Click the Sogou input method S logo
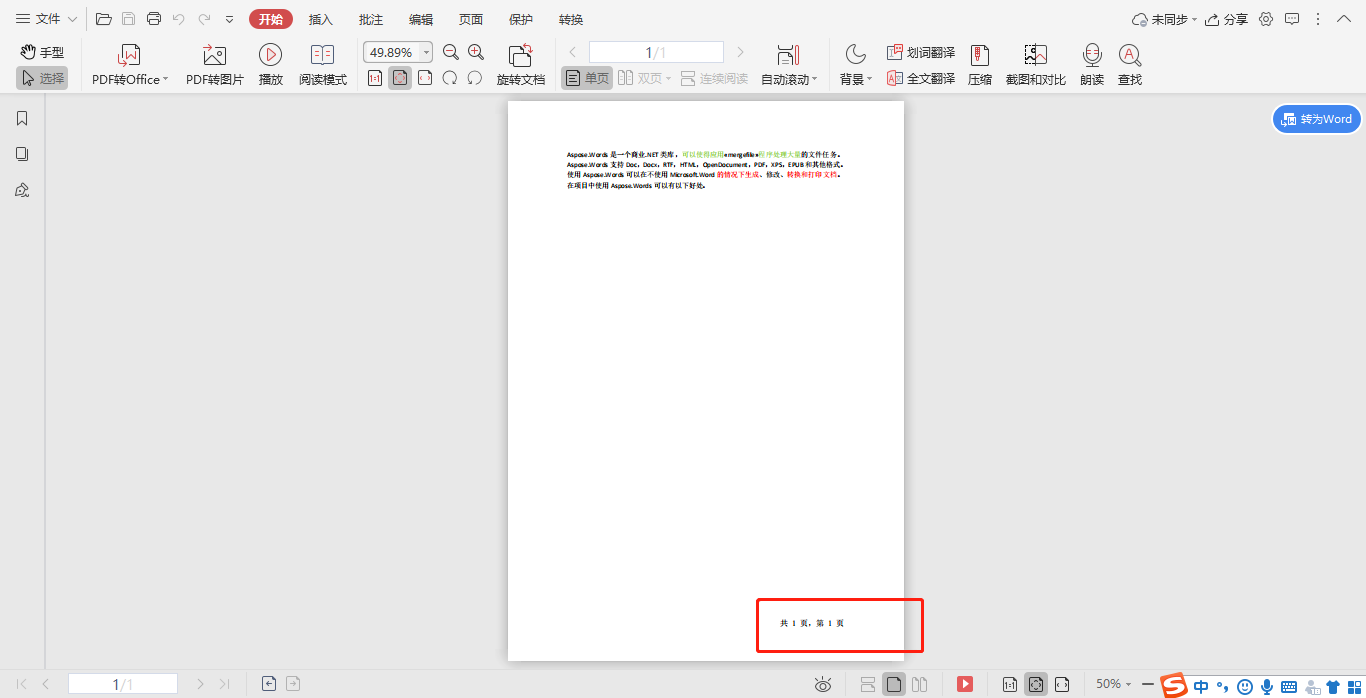This screenshot has width=1366, height=698. point(1174,685)
